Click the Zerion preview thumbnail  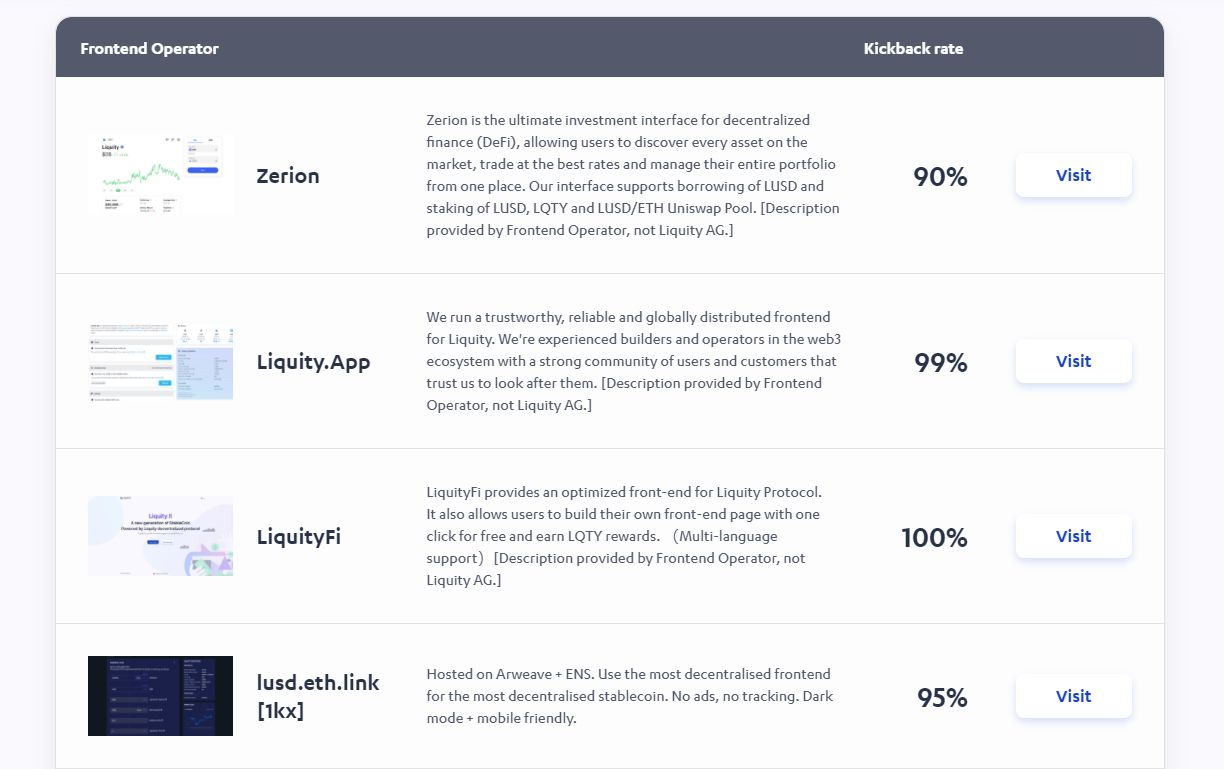160,175
